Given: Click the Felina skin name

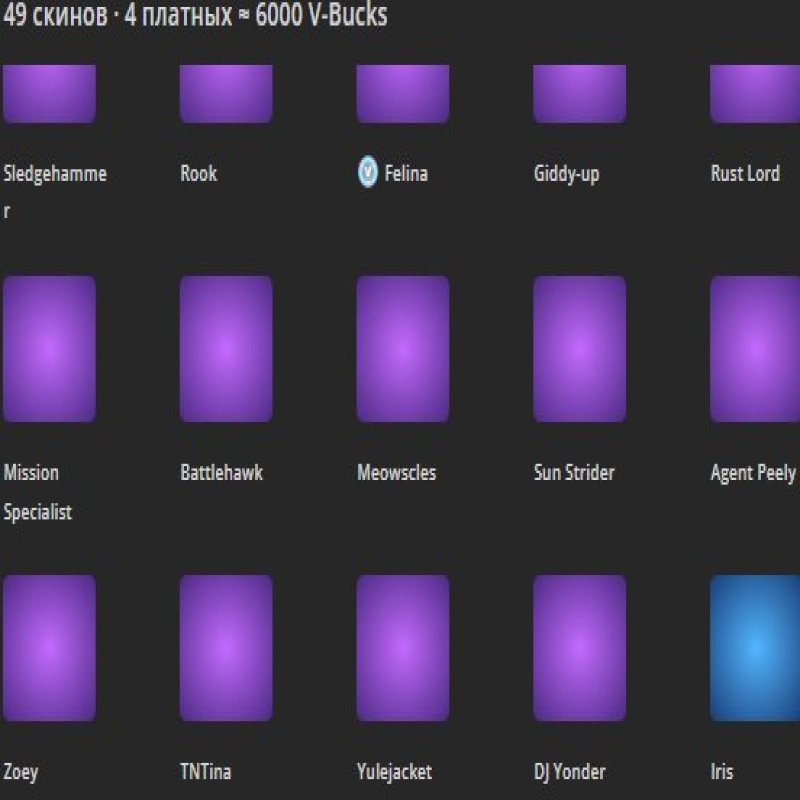Looking at the screenshot, I should 405,174.
